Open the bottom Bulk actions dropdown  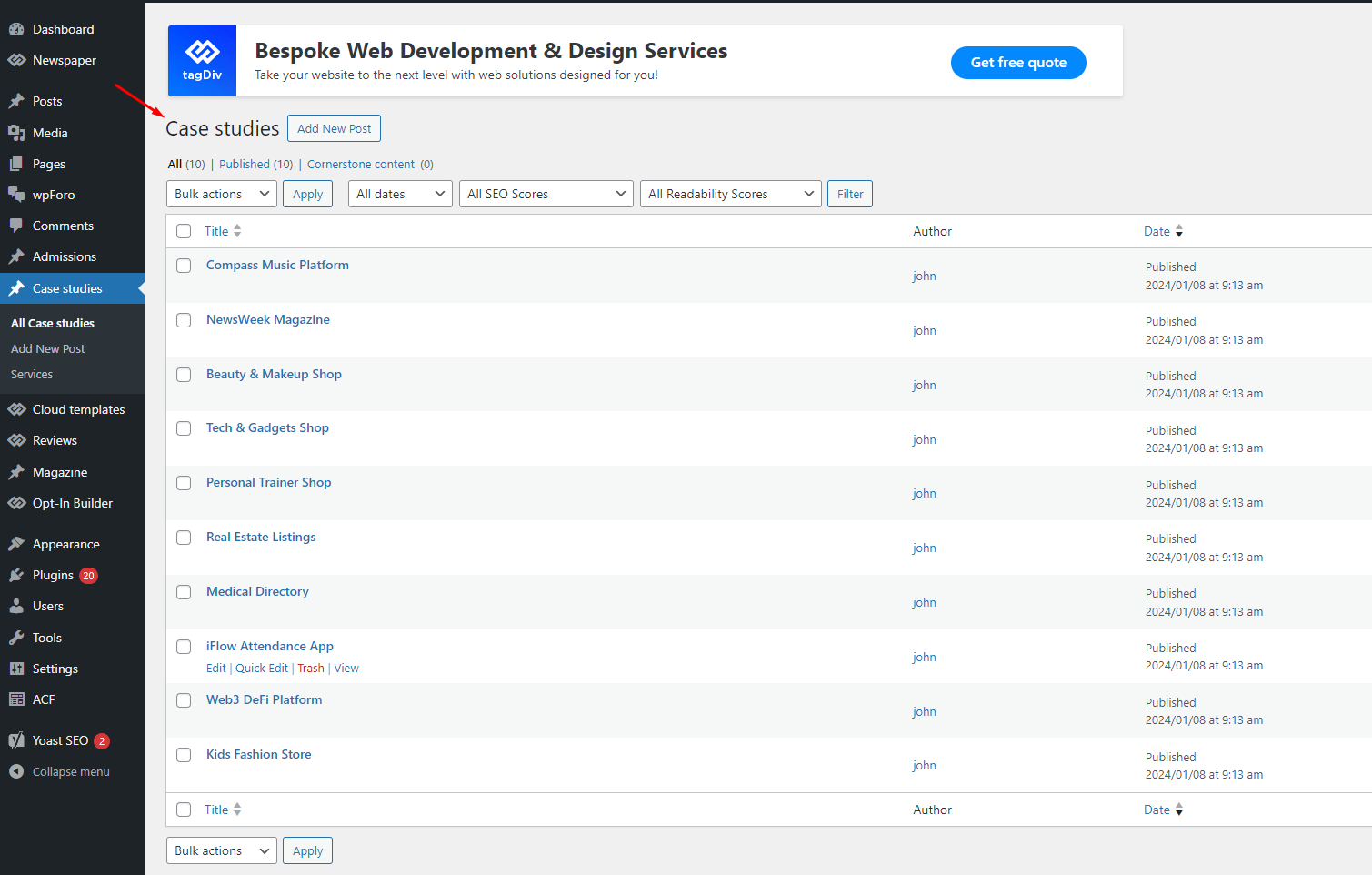(222, 850)
